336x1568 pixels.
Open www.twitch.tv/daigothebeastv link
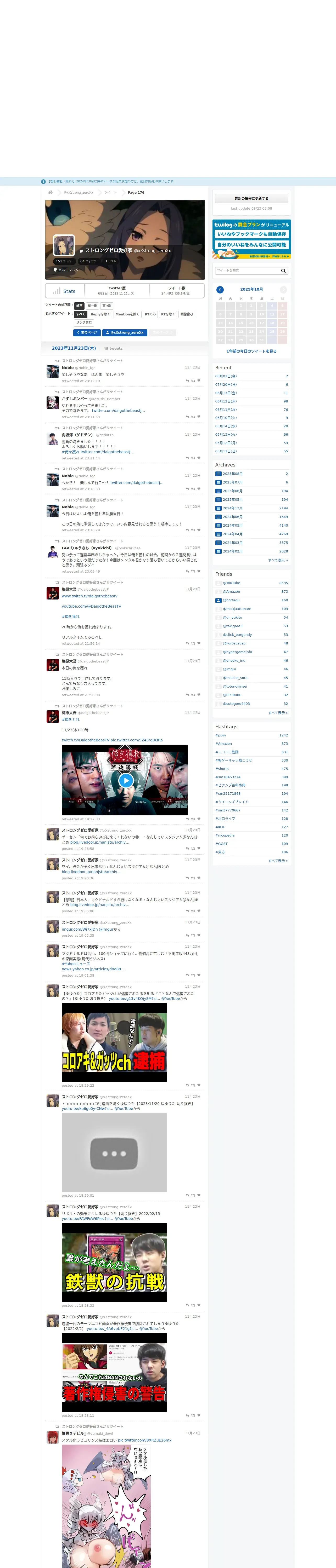[90, 596]
